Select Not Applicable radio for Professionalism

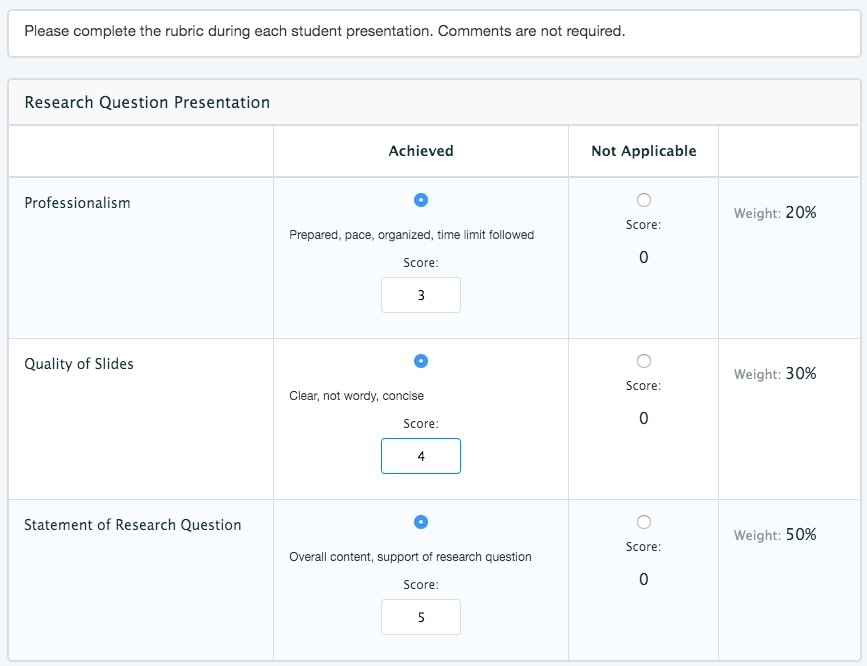coord(643,200)
